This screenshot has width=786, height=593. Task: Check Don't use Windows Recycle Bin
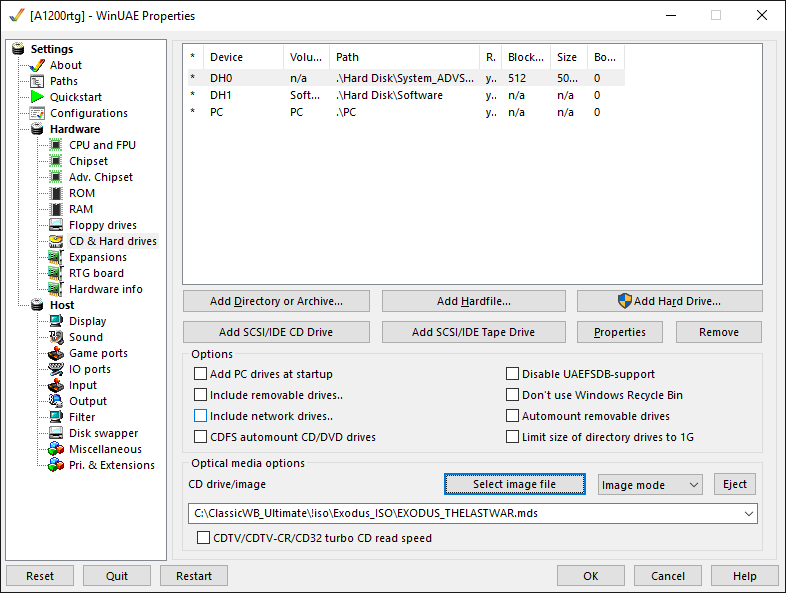[x=512, y=395]
